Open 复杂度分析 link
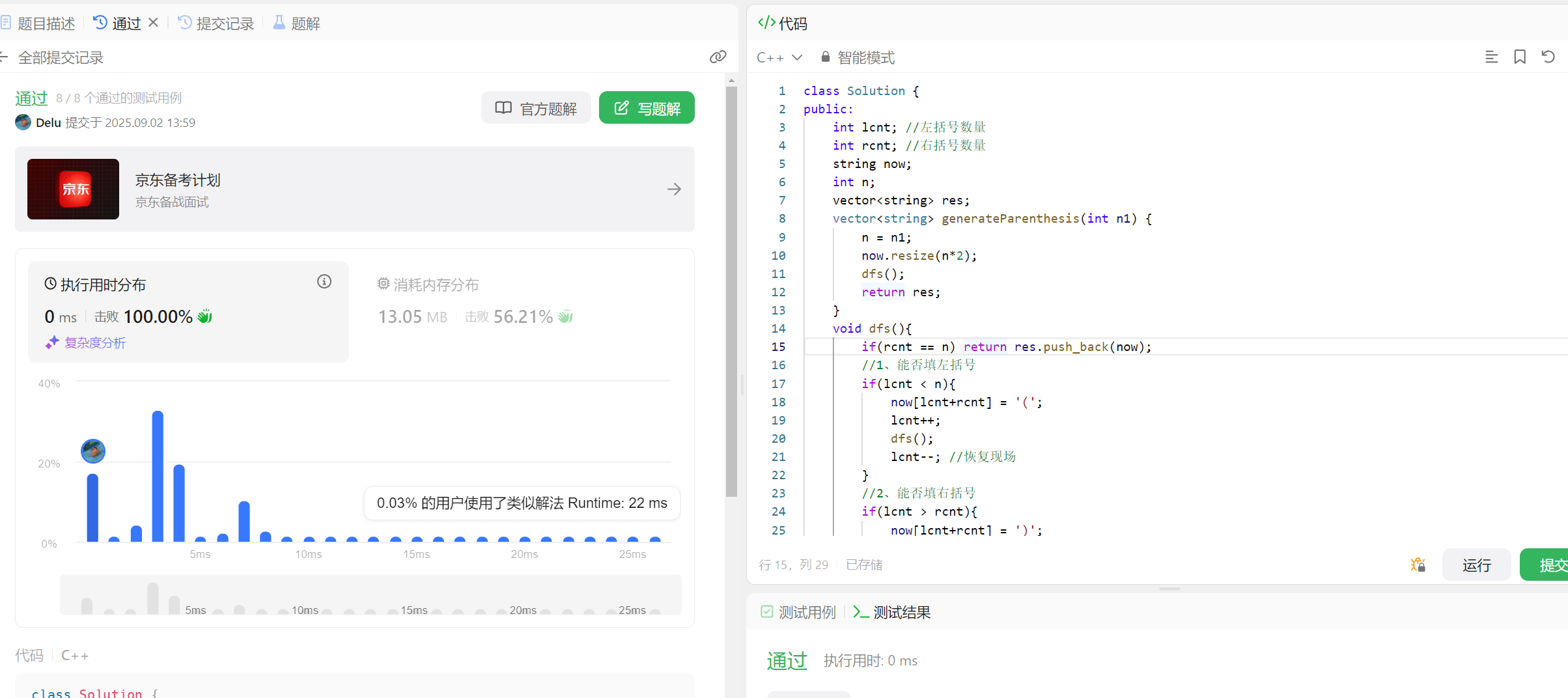The image size is (1568, 698). point(85,342)
